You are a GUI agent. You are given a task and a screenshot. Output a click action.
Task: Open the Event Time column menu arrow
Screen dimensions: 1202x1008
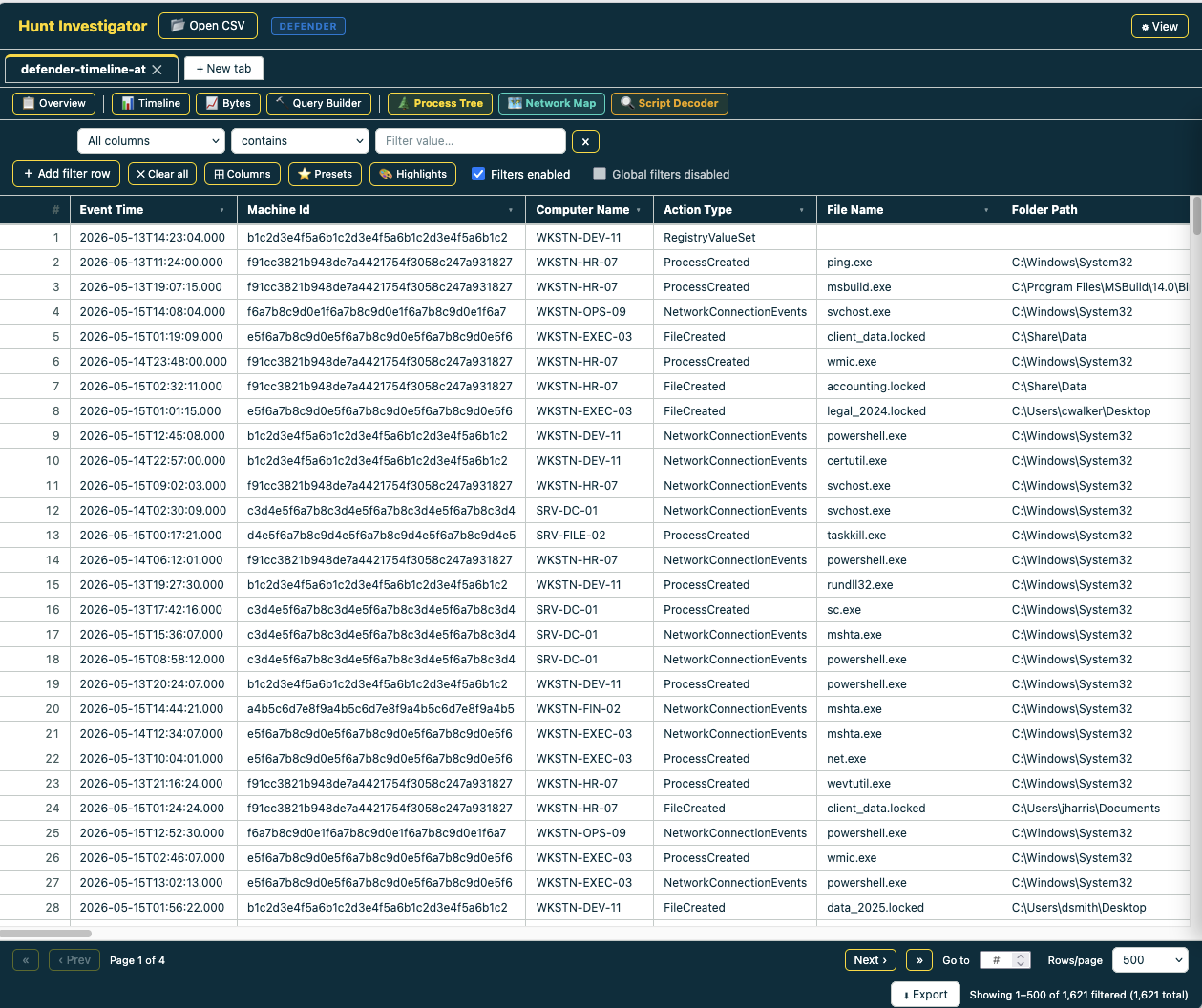pos(221,210)
